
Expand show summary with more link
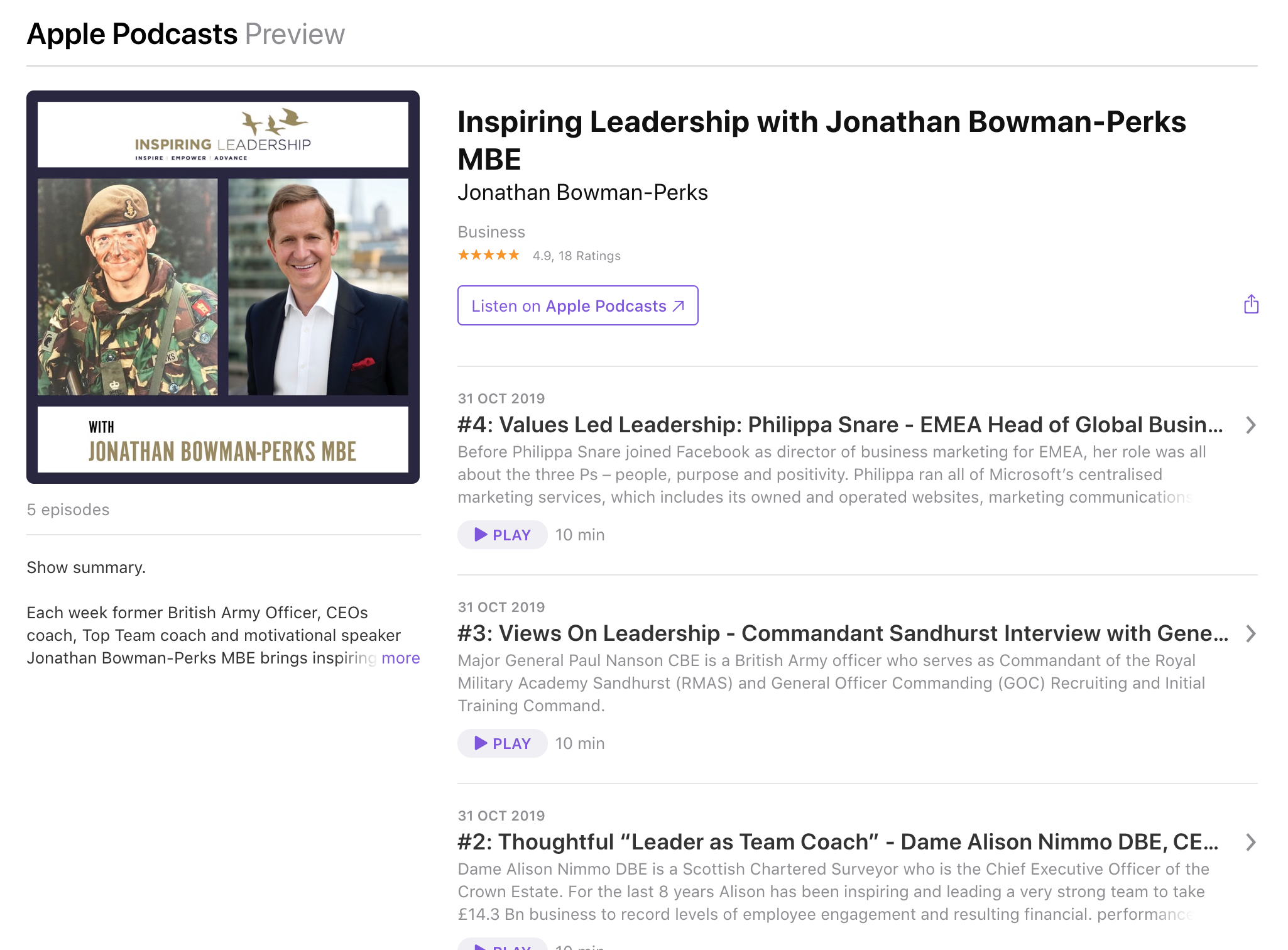click(400, 658)
